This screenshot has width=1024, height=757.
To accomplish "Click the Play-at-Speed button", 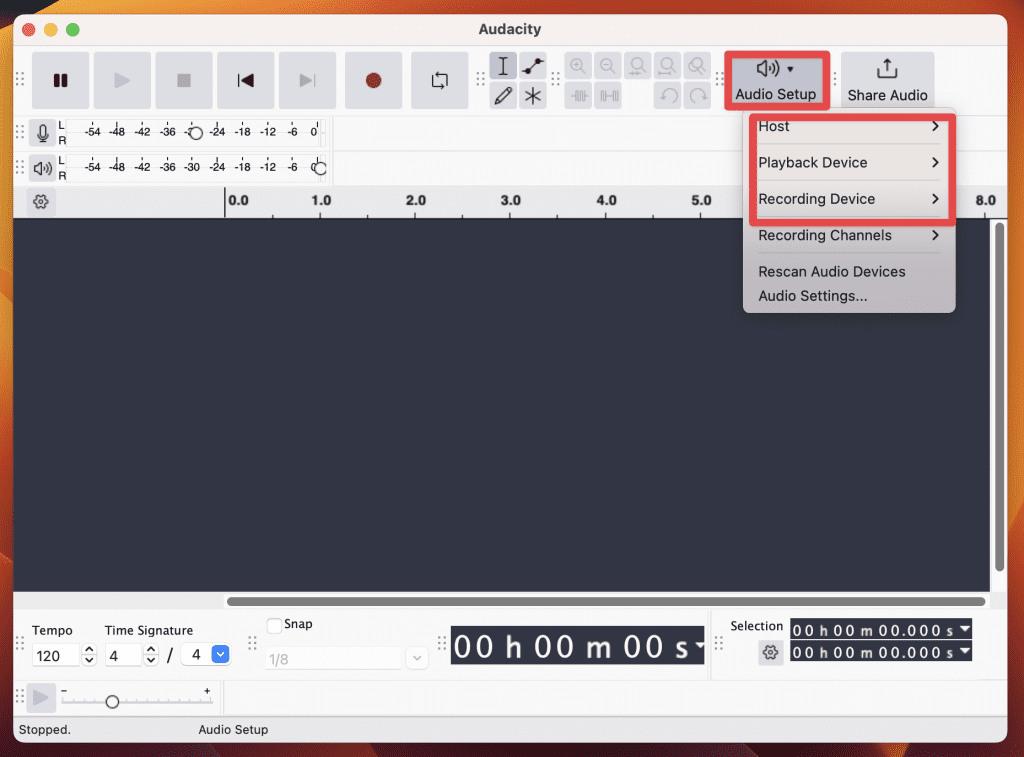I will click(x=40, y=698).
